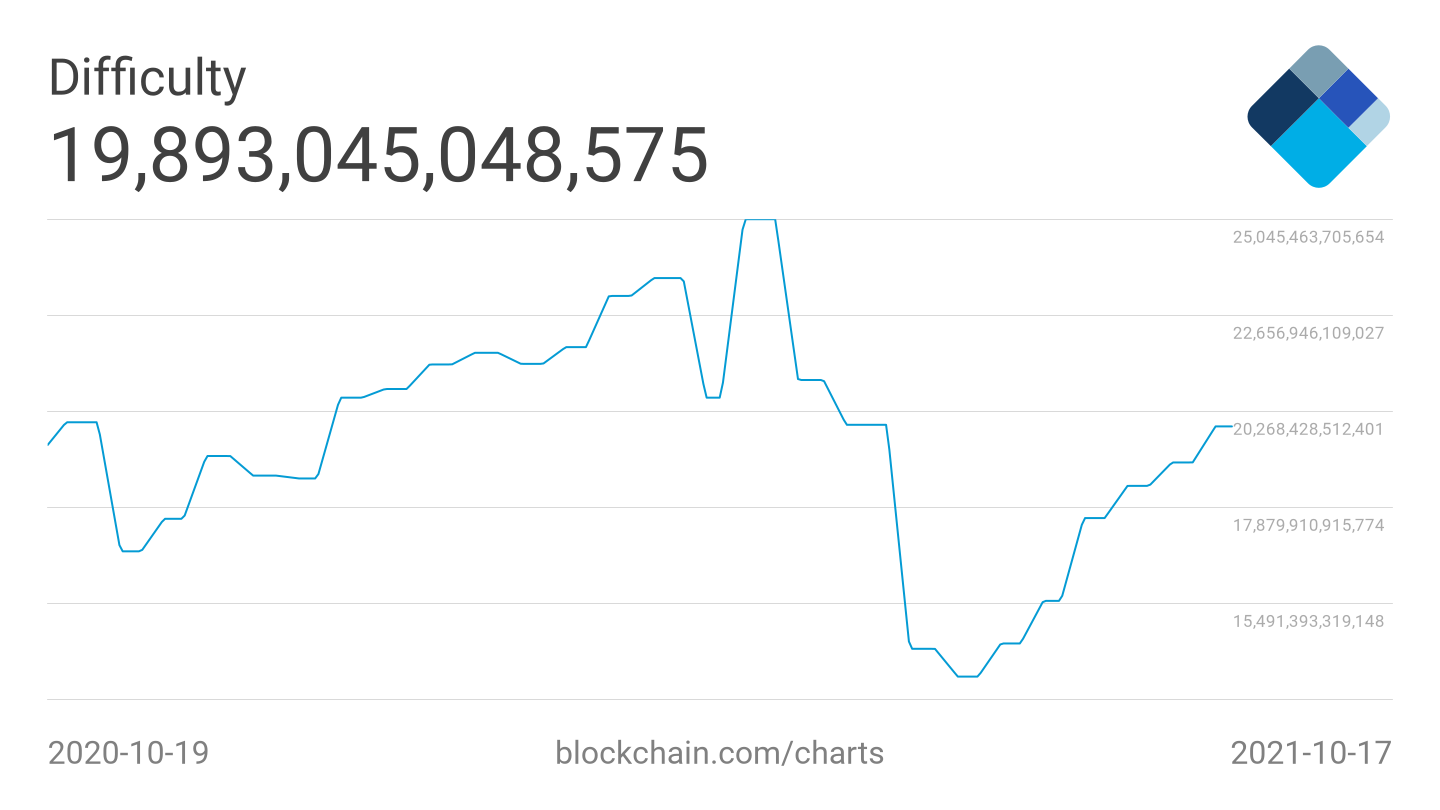Image resolution: width=1440 pixels, height=810 pixels.
Task: Click the right end of the chart line
Action: 1230,426
